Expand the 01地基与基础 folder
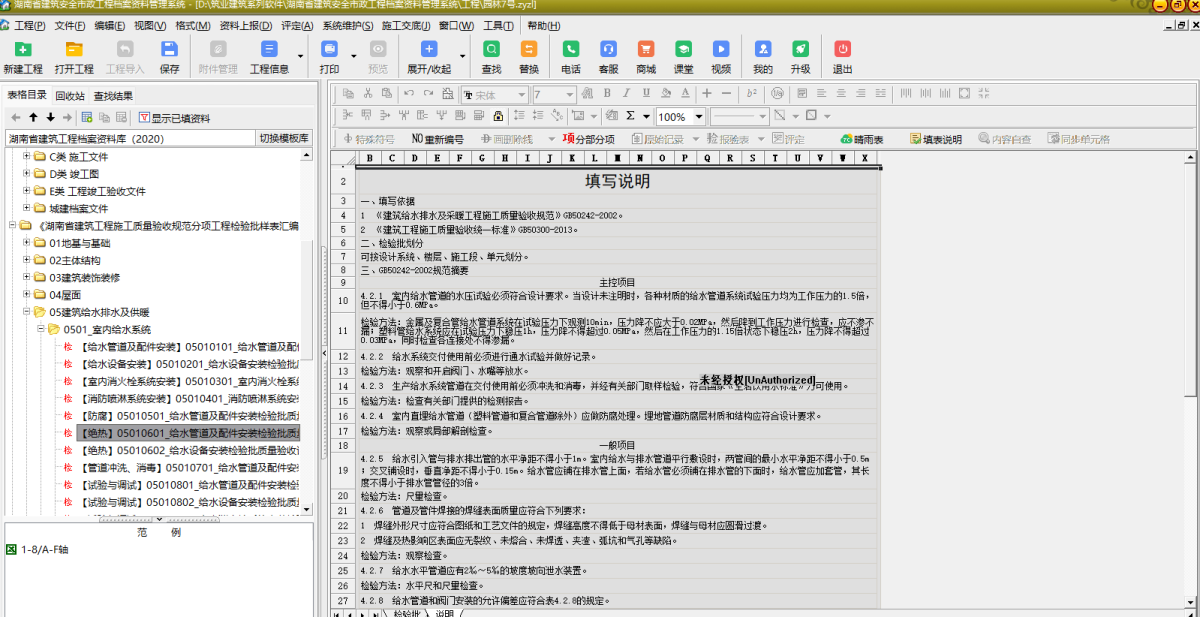This screenshot has width=1200, height=617. (26, 243)
